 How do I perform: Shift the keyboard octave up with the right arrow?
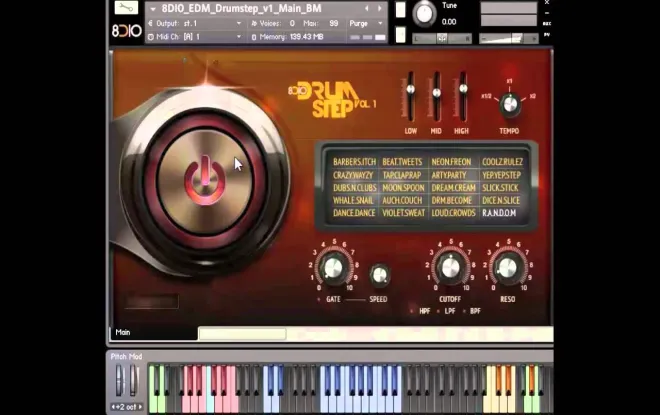pos(140,407)
